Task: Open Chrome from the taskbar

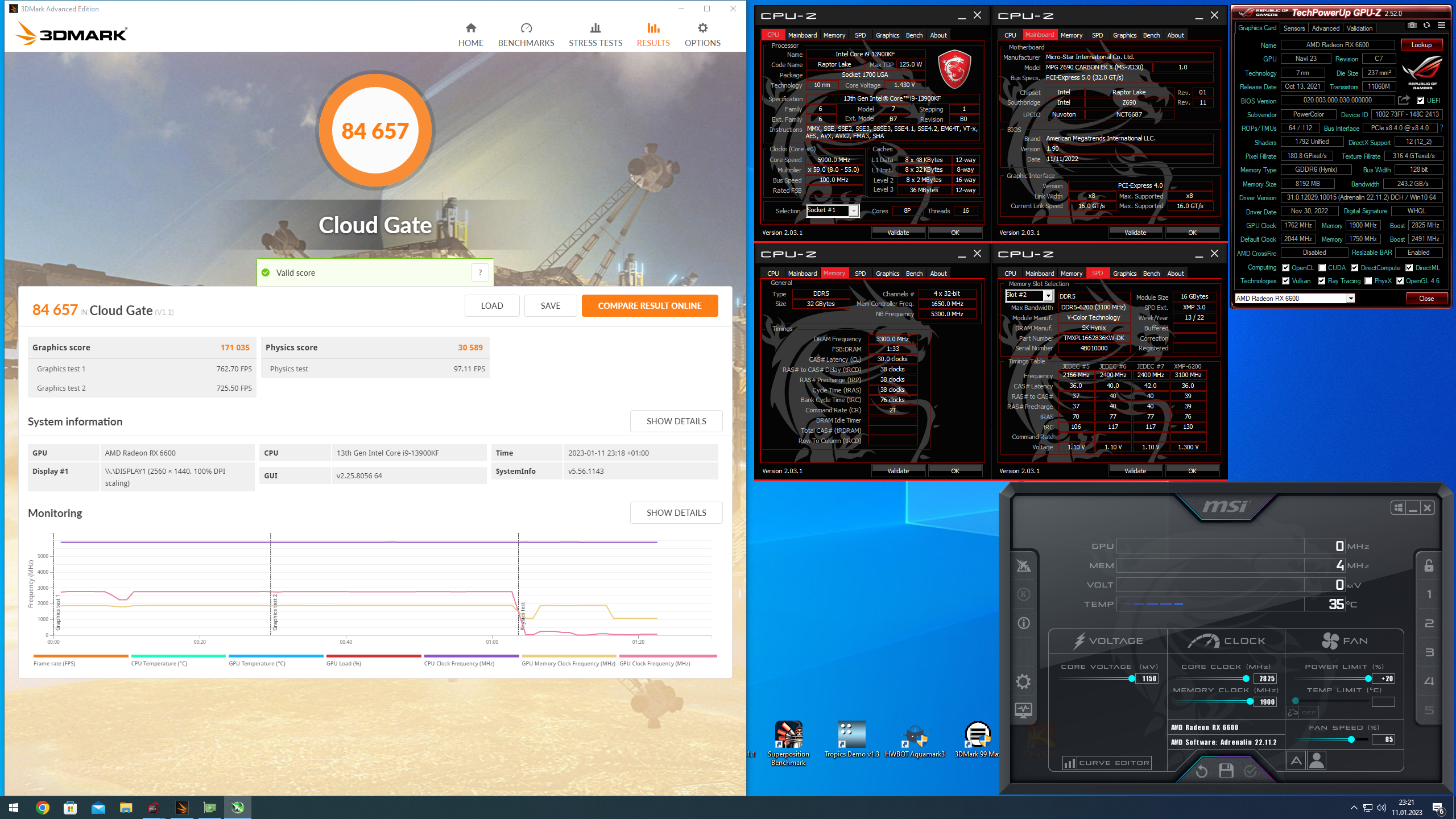Action: (43, 808)
